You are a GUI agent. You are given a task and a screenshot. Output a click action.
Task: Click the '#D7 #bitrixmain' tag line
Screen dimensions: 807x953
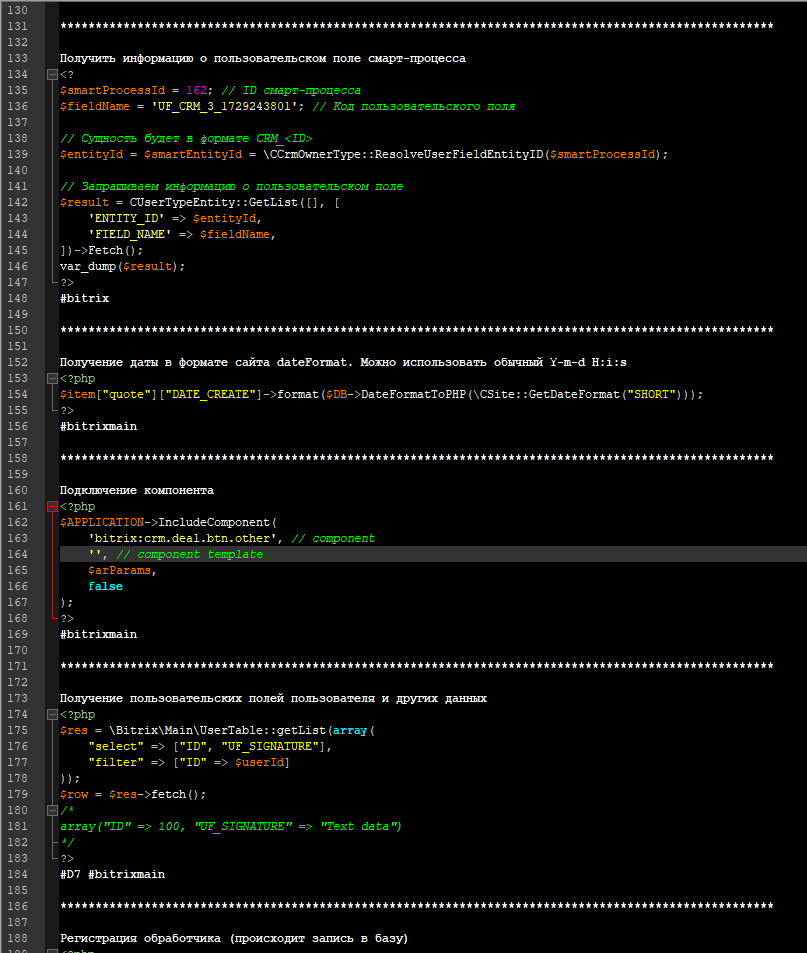coord(112,874)
